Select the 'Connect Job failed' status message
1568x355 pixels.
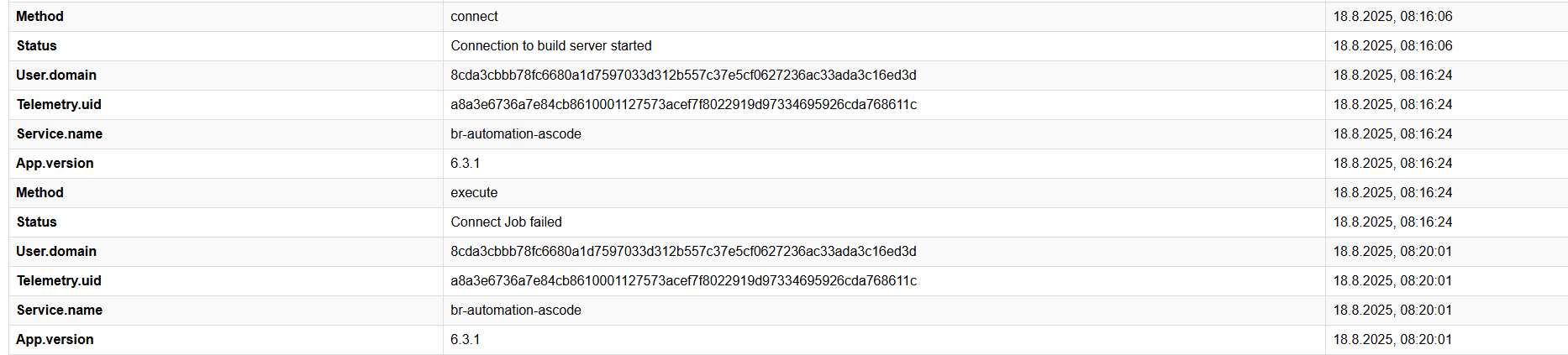click(506, 222)
